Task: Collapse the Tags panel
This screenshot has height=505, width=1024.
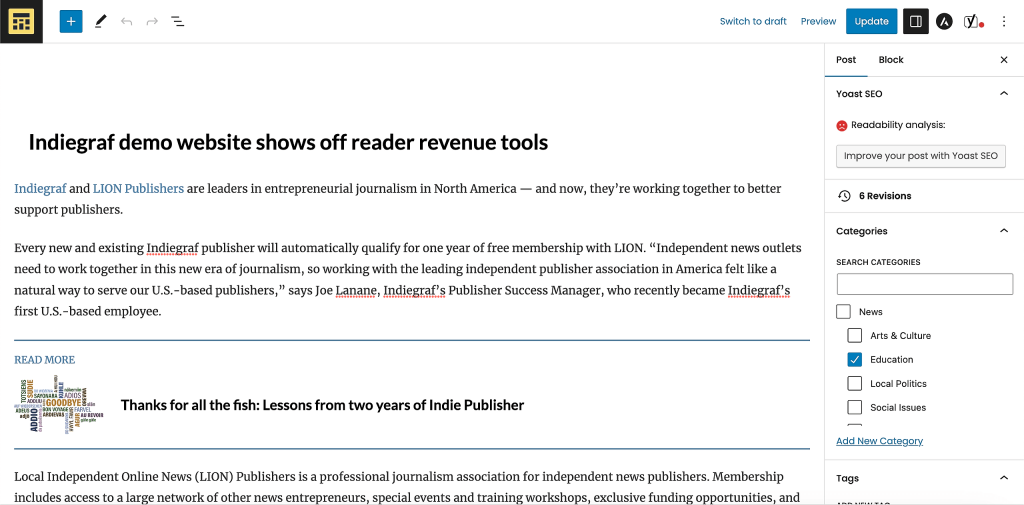Action: 1004,478
